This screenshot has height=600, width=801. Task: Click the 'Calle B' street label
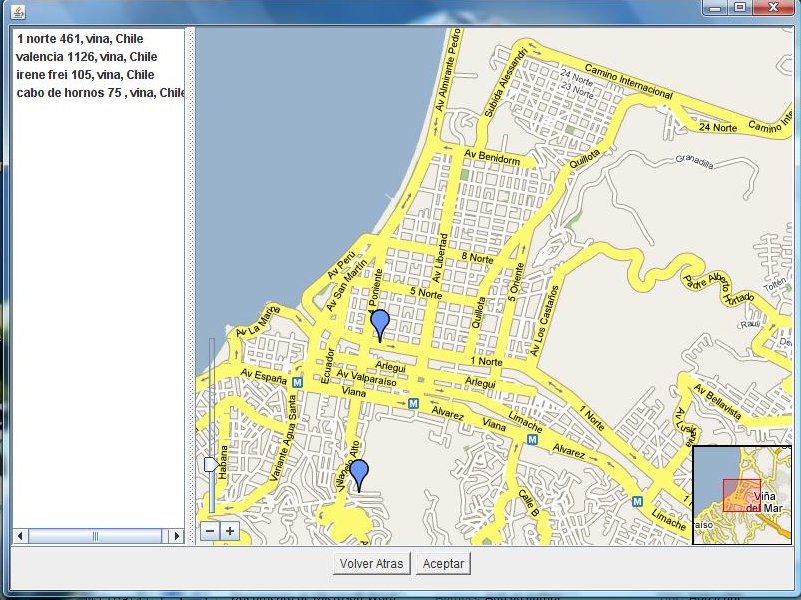pyautogui.click(x=529, y=503)
